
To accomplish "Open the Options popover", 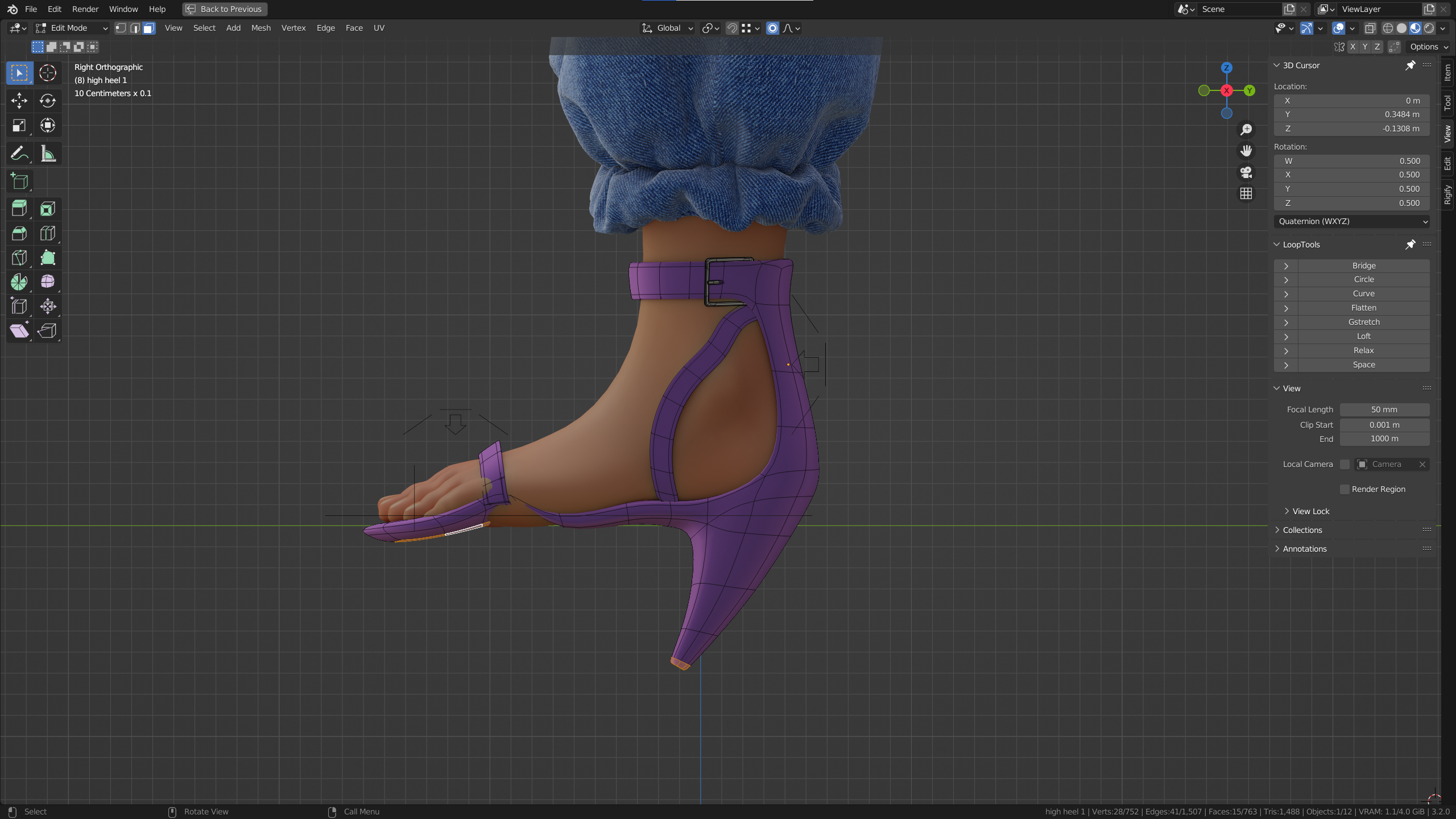I will [x=1429, y=47].
